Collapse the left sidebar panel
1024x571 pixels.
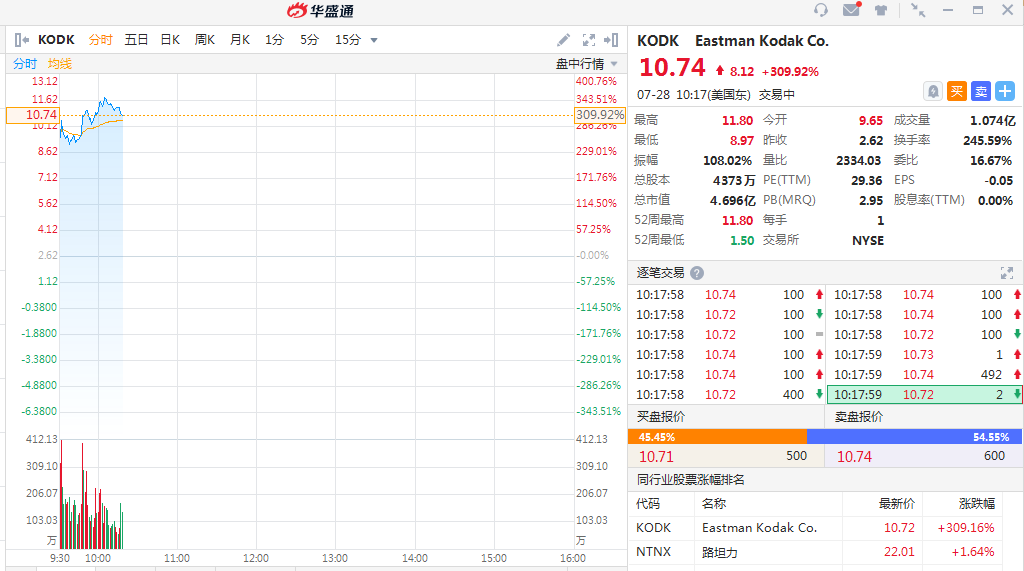[x=22, y=40]
